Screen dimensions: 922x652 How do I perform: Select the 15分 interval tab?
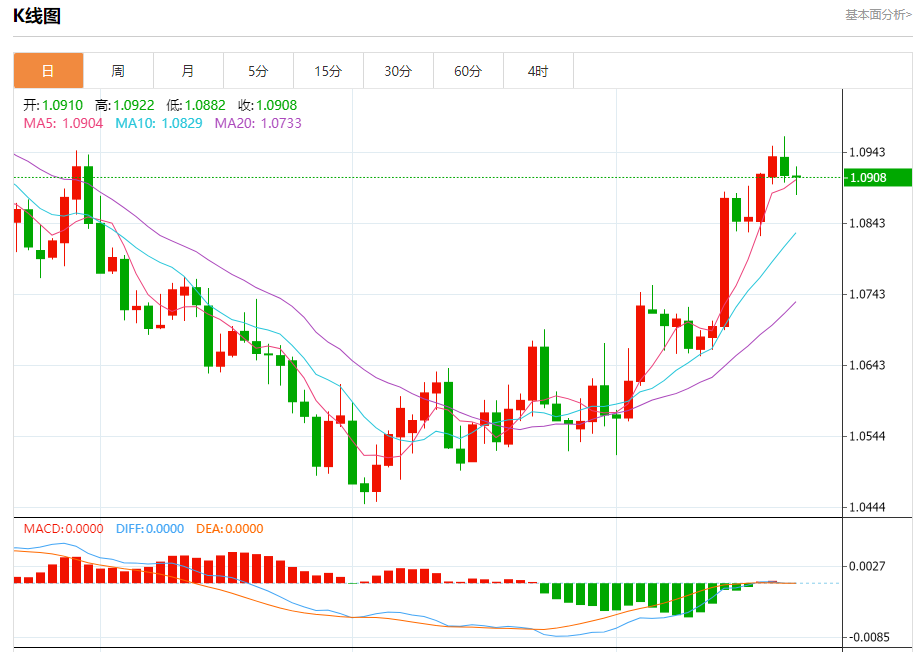pyautogui.click(x=328, y=71)
